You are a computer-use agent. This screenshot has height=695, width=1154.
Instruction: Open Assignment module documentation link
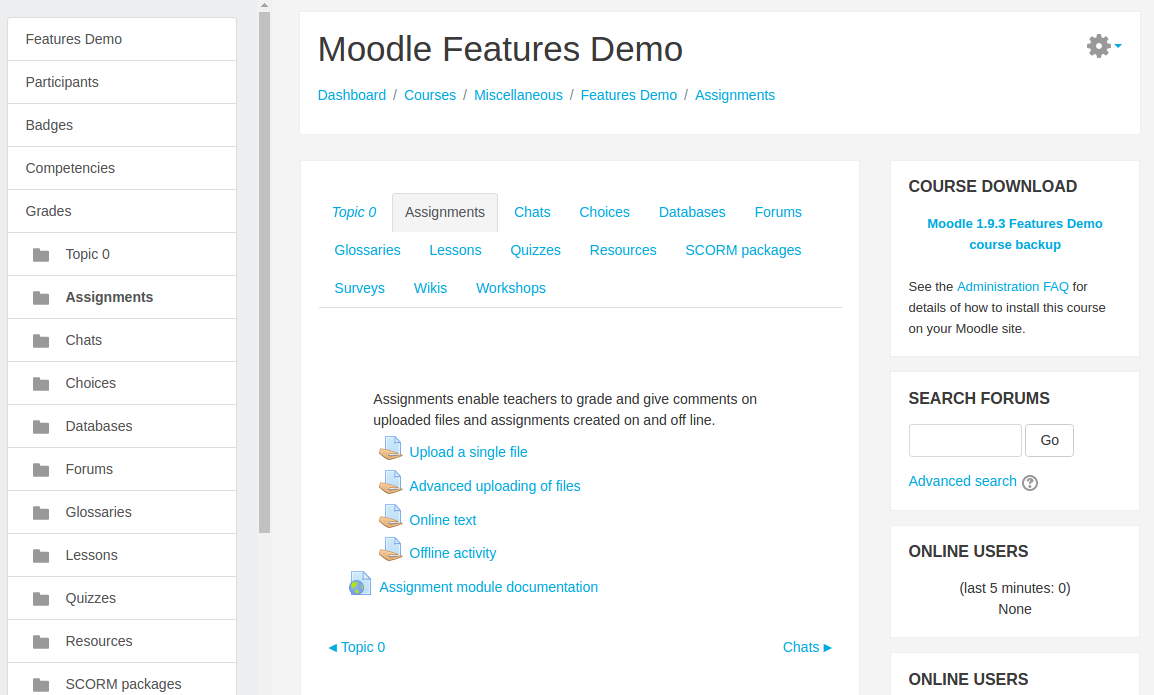coord(488,587)
